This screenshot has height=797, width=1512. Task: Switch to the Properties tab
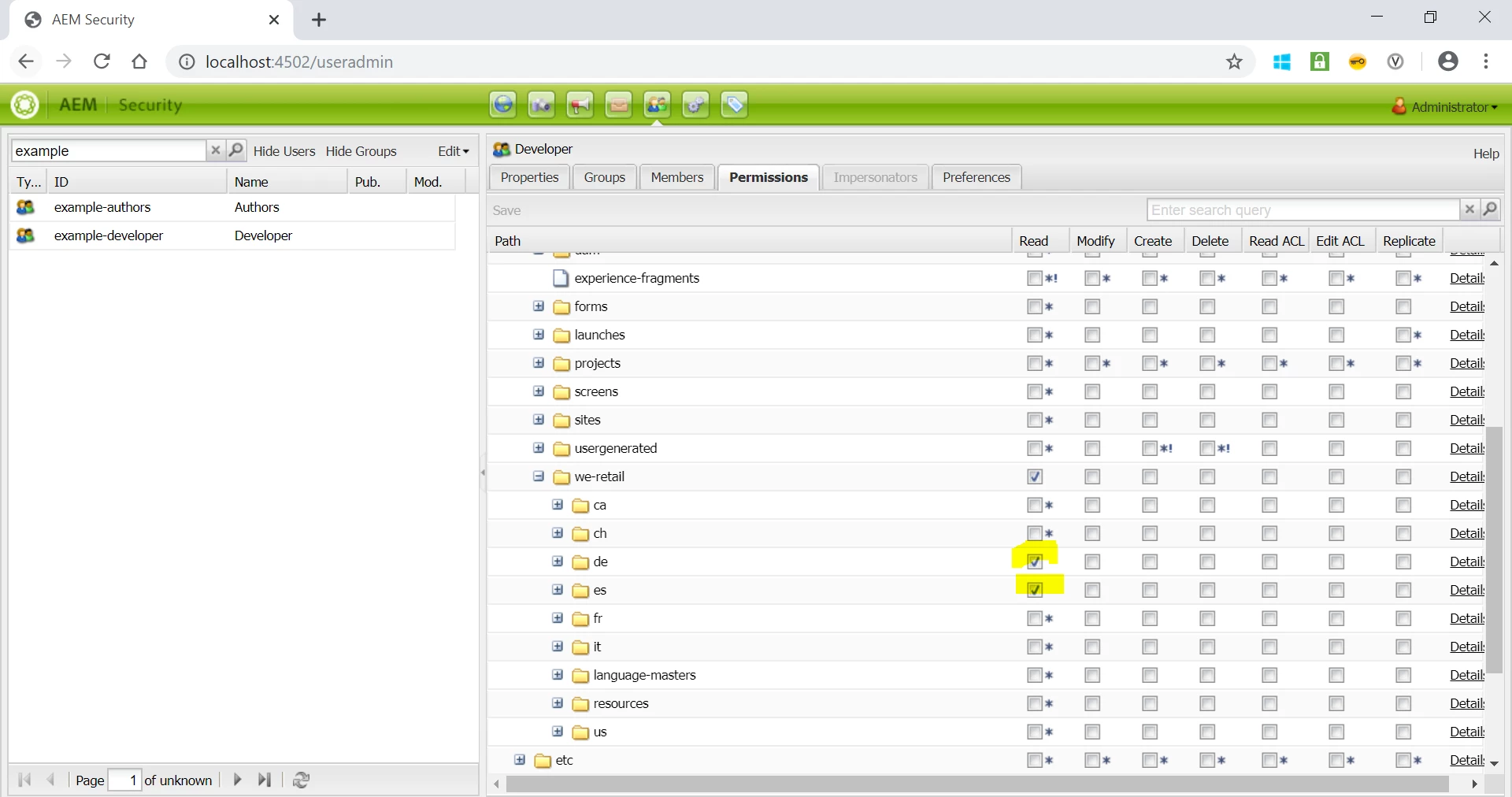tap(529, 178)
